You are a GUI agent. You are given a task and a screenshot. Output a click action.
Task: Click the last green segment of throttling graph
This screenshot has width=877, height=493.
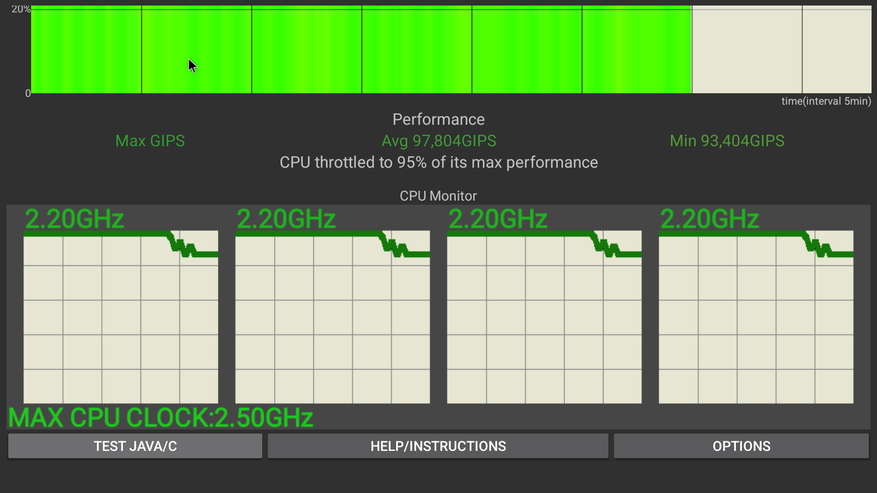click(x=636, y=50)
